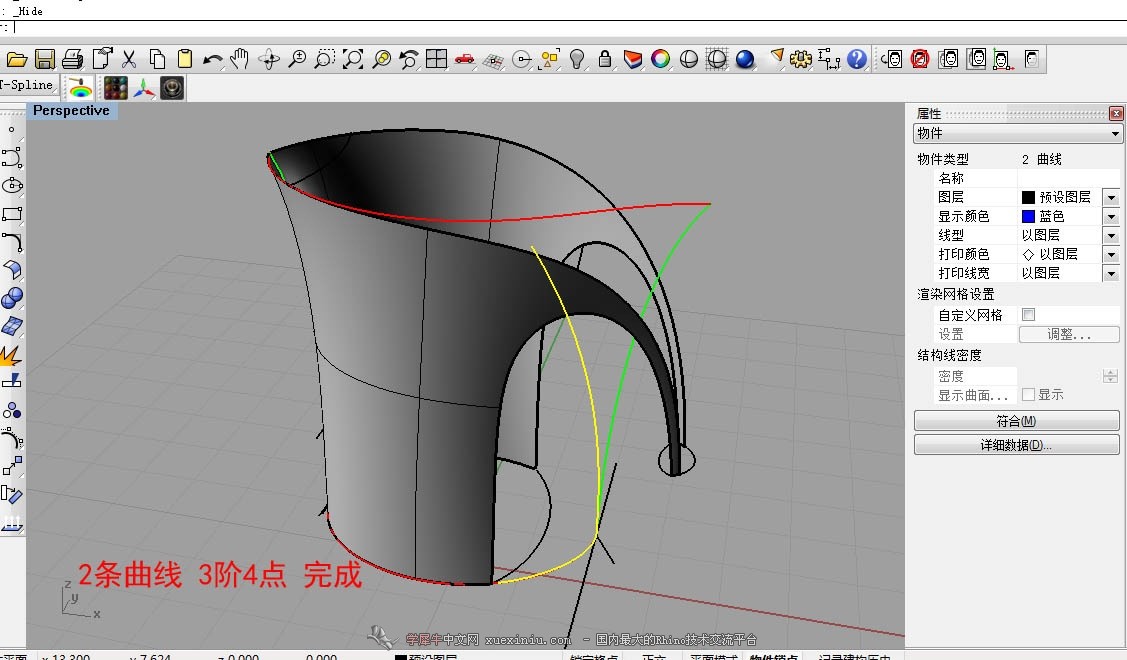Screen dimensions: 1127x660
Task: Open the 物件 dropdown in the properties panel
Action: pos(1018,134)
